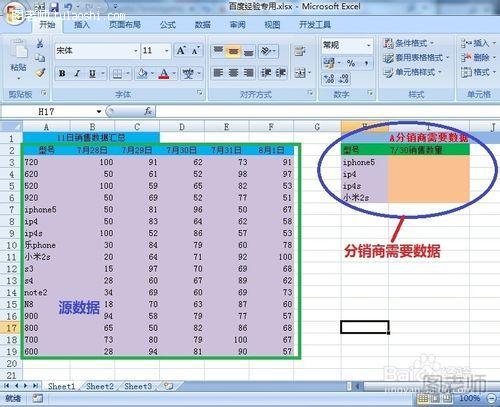500x407 pixels.
Task: Toggle Underline formatting
Action: 92,73
